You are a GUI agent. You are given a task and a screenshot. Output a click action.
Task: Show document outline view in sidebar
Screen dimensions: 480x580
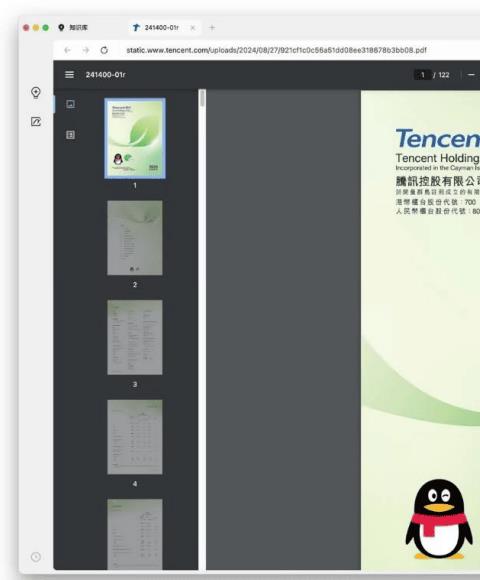(70, 135)
